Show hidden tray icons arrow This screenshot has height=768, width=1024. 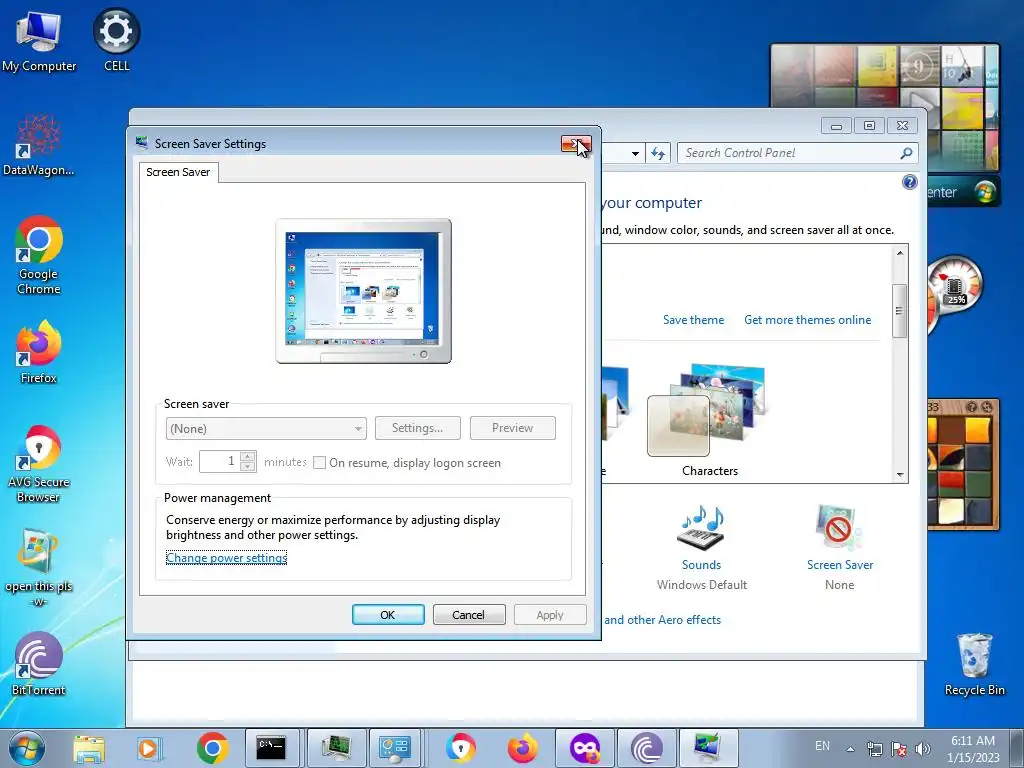pyautogui.click(x=850, y=749)
